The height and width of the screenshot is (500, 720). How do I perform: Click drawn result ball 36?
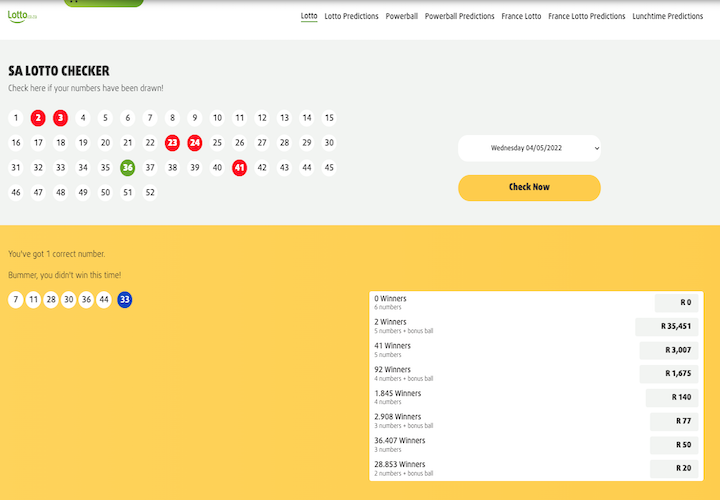[x=86, y=300]
